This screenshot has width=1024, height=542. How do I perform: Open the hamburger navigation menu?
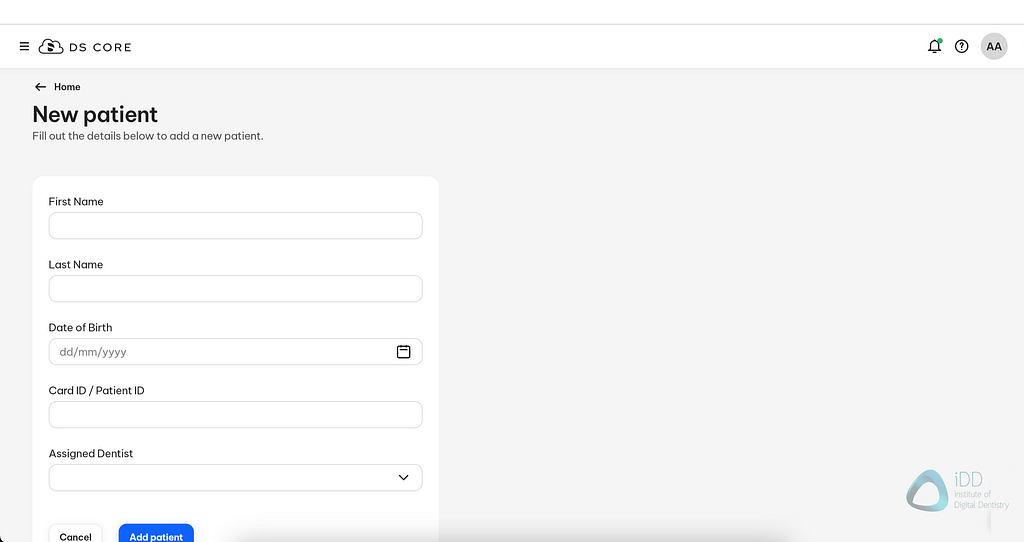[24, 47]
